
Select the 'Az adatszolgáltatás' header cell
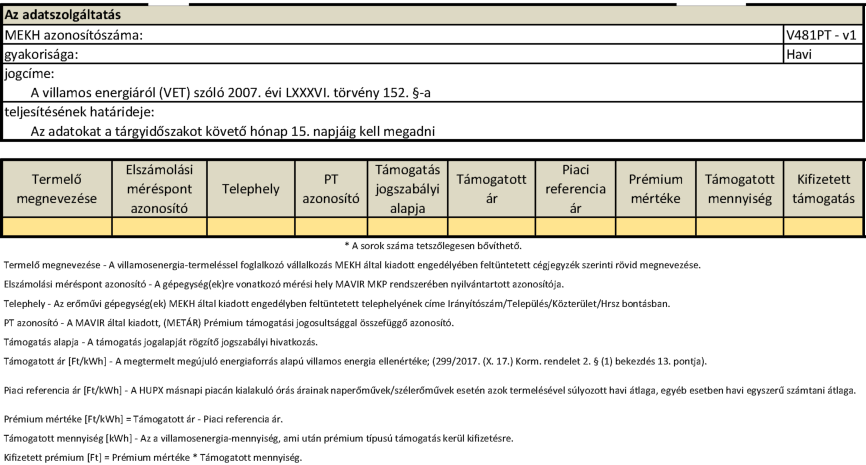(432, 15)
